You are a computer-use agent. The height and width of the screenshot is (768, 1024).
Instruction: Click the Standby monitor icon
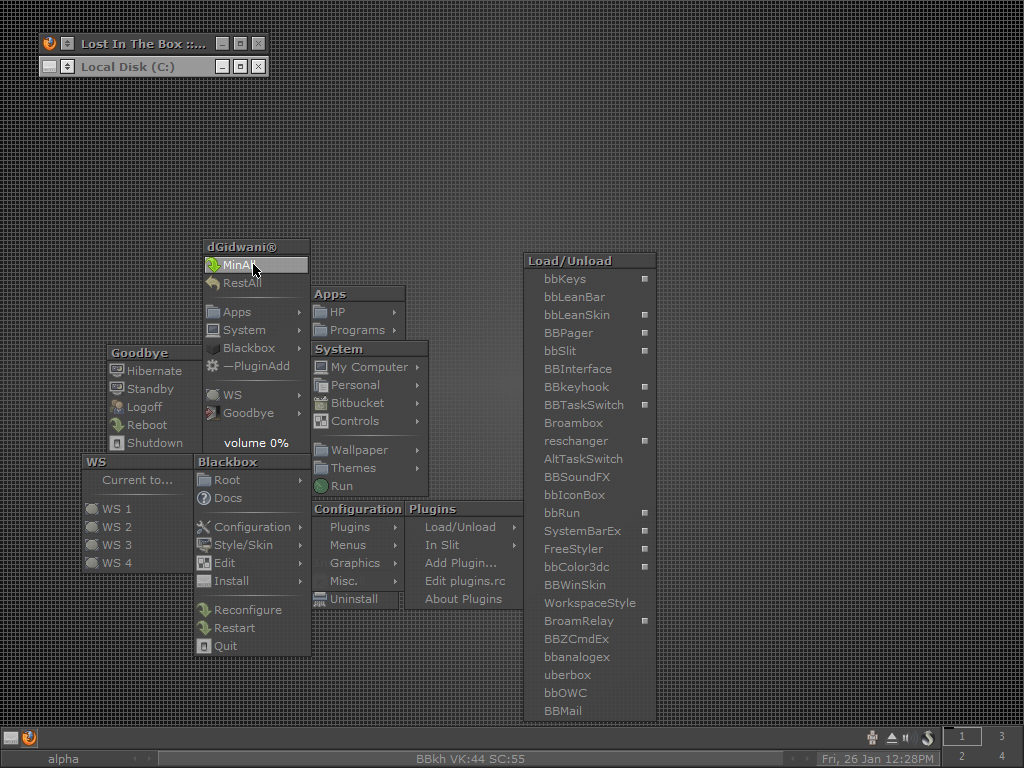[117, 389]
